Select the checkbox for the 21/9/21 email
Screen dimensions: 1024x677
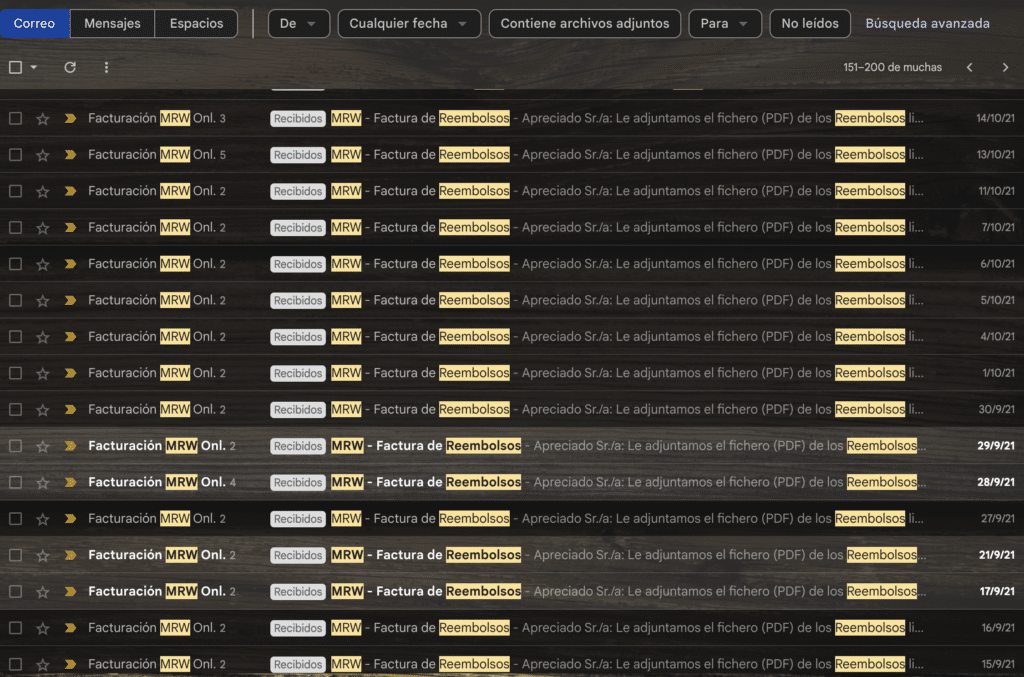point(15,555)
